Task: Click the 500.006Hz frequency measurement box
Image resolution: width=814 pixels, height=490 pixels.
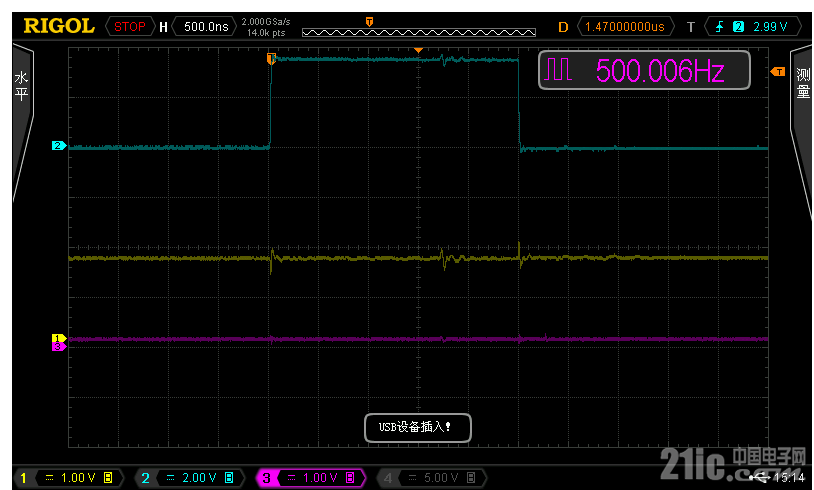Action: pos(644,70)
